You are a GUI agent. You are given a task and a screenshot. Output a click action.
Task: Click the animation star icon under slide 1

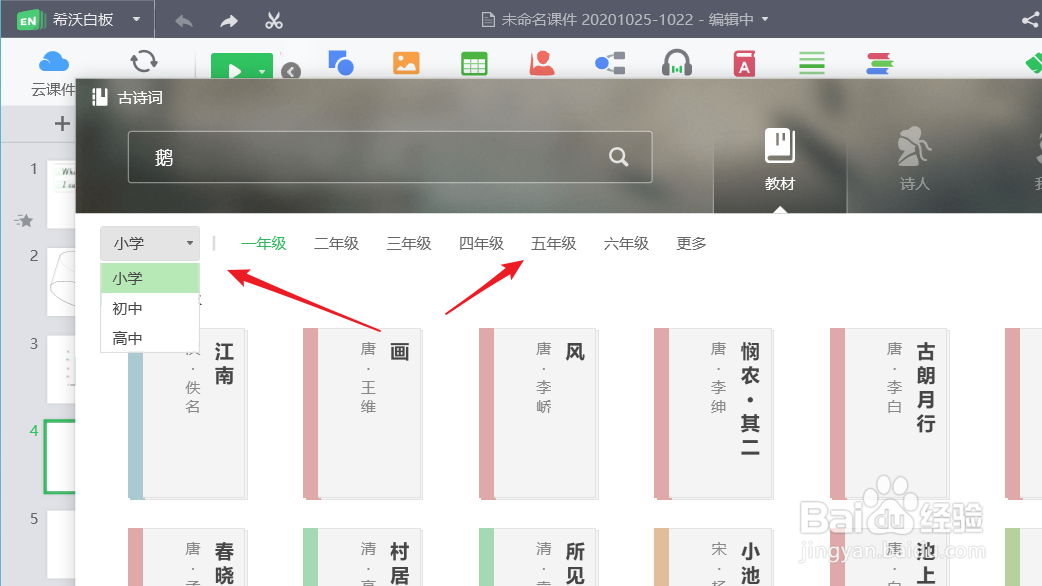(x=24, y=220)
